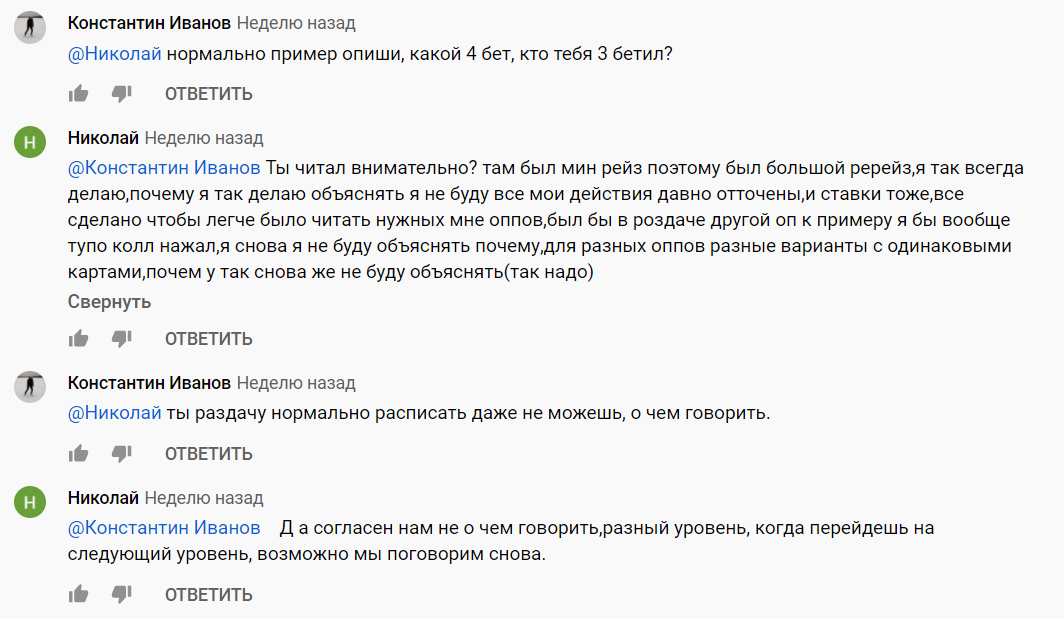Reply to Николай's last comment

[208, 595]
